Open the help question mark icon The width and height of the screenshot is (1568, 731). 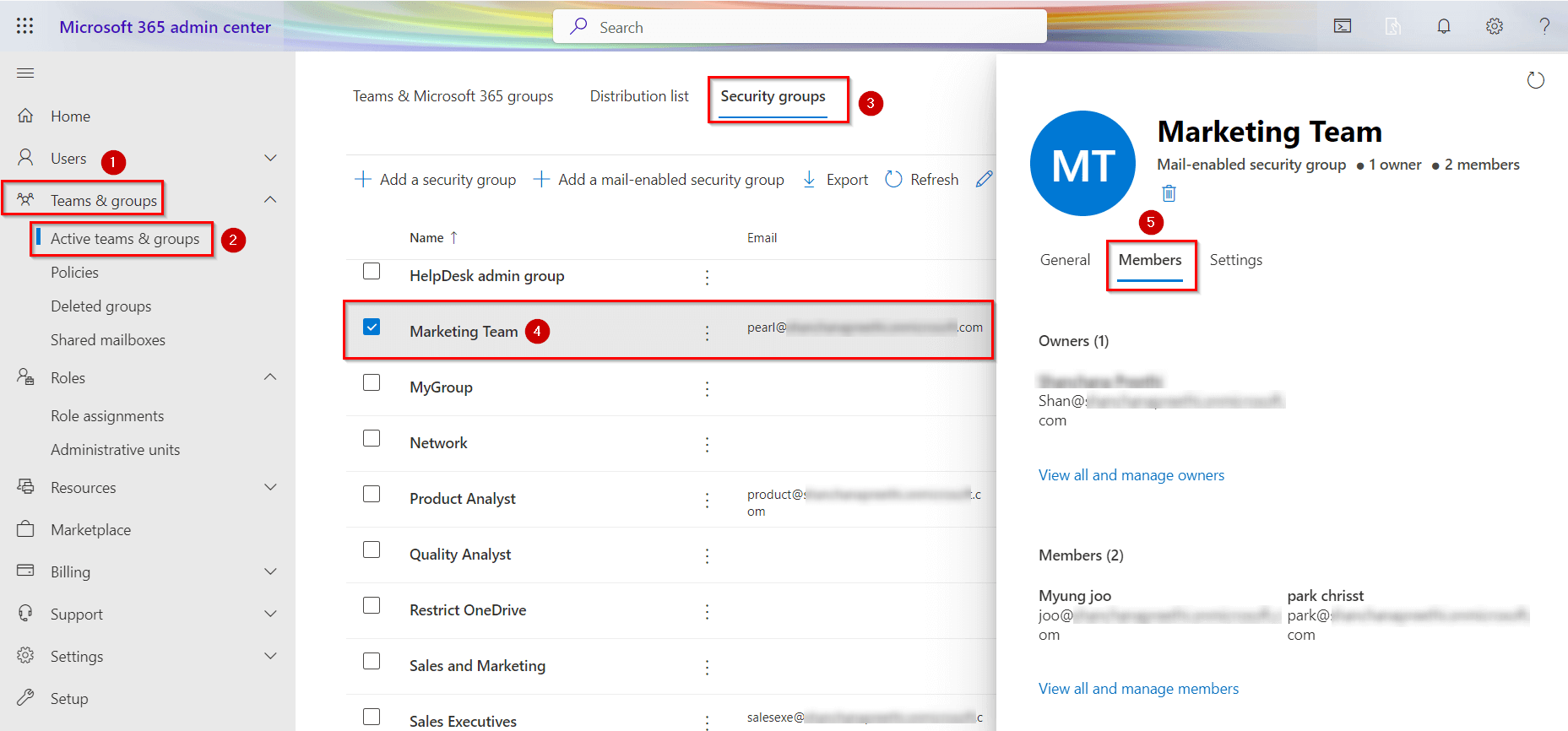click(x=1544, y=26)
